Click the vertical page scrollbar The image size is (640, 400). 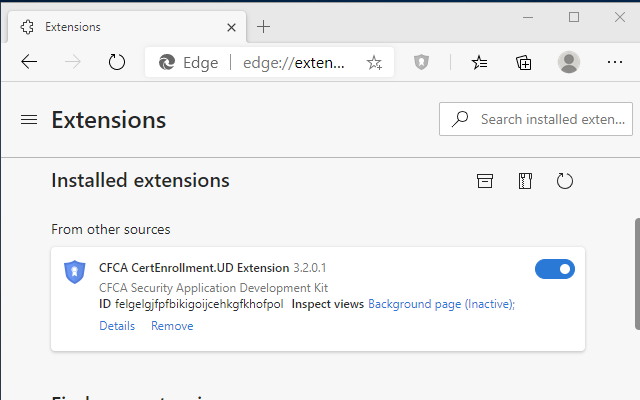[635, 270]
